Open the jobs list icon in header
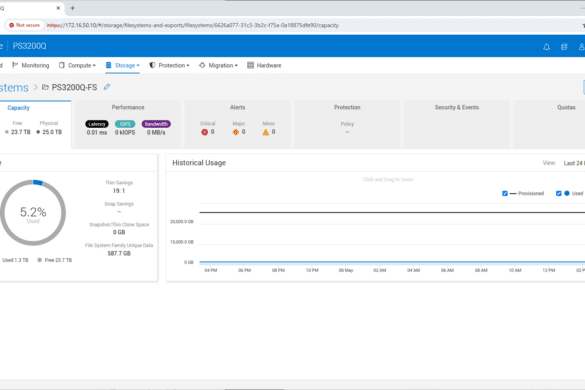Image resolution: width=585 pixels, height=390 pixels. pos(564,47)
